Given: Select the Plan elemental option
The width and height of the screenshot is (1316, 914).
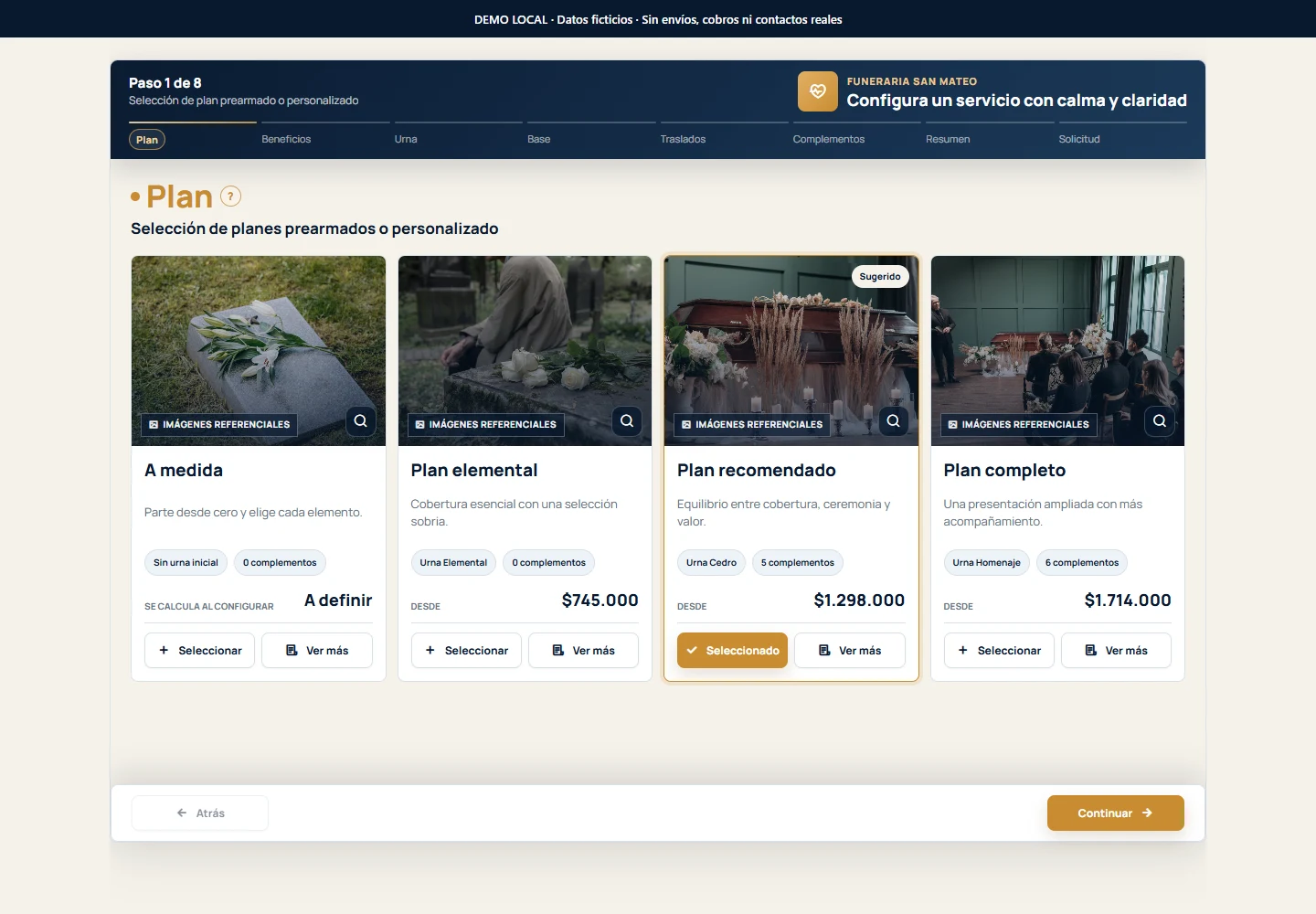Looking at the screenshot, I should click(466, 651).
